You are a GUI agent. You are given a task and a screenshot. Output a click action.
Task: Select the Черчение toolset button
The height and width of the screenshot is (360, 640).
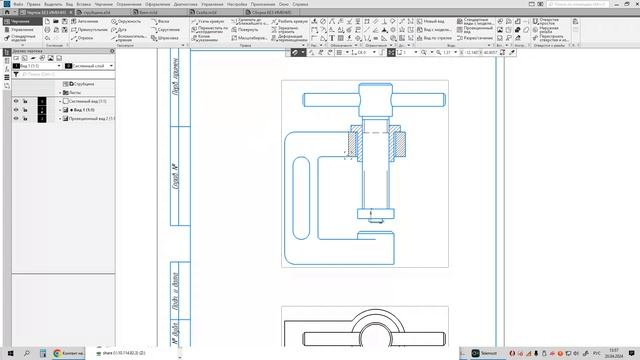pos(22,21)
